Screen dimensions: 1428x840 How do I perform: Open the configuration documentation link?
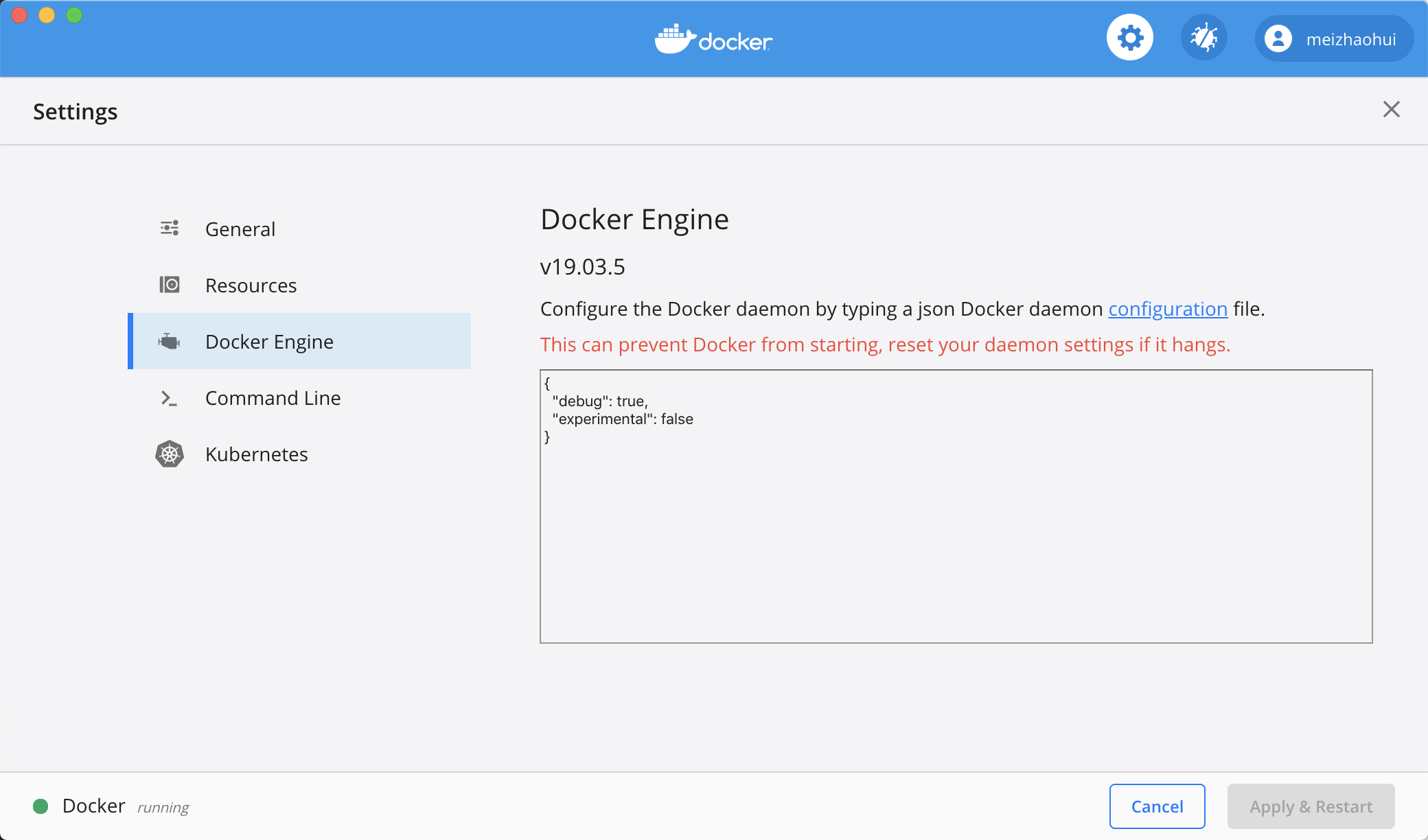pos(1168,309)
